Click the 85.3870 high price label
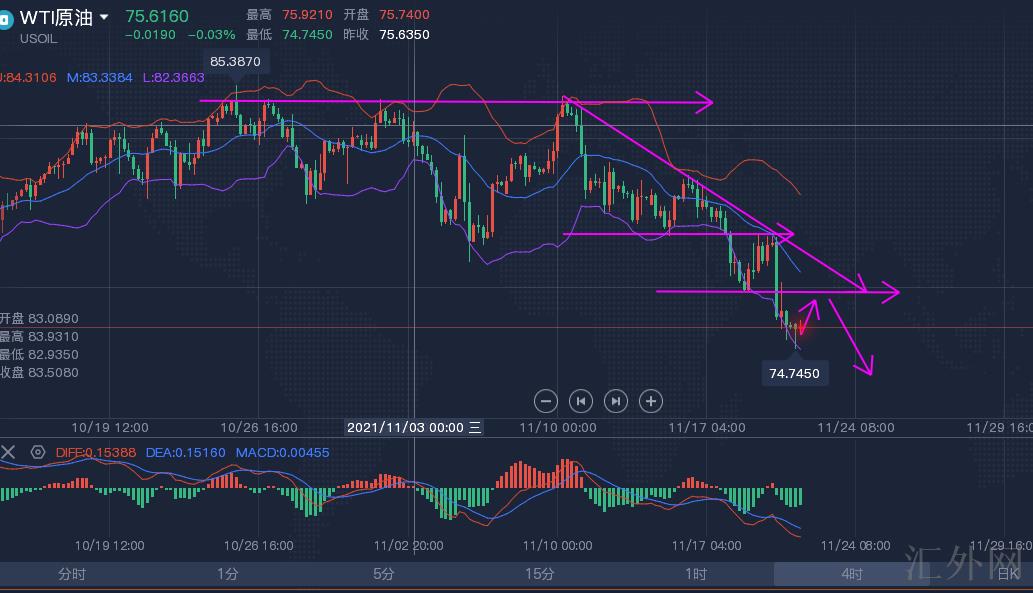 (235, 62)
